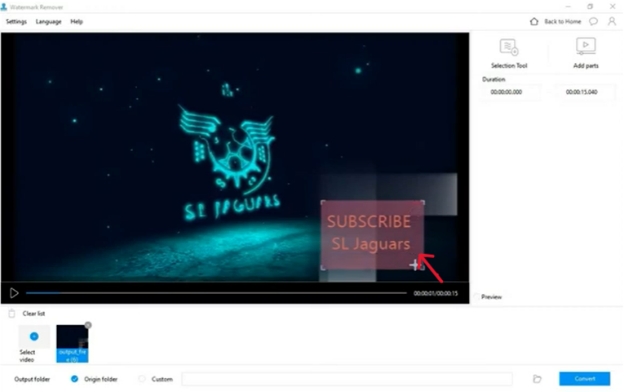624x392 pixels.
Task: Play the video preview
Action: pos(14,293)
